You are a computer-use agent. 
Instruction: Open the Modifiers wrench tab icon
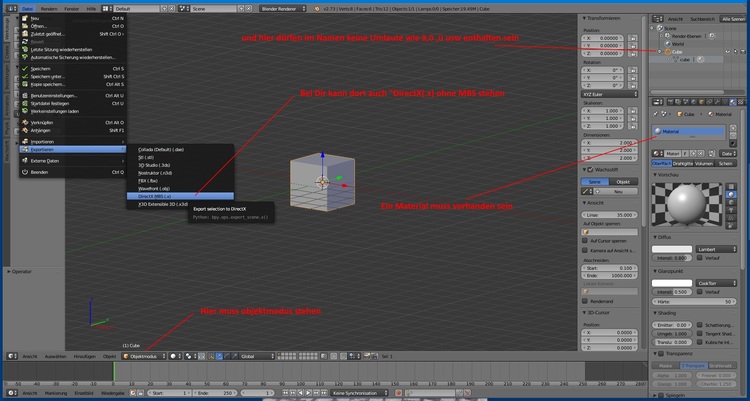click(717, 101)
